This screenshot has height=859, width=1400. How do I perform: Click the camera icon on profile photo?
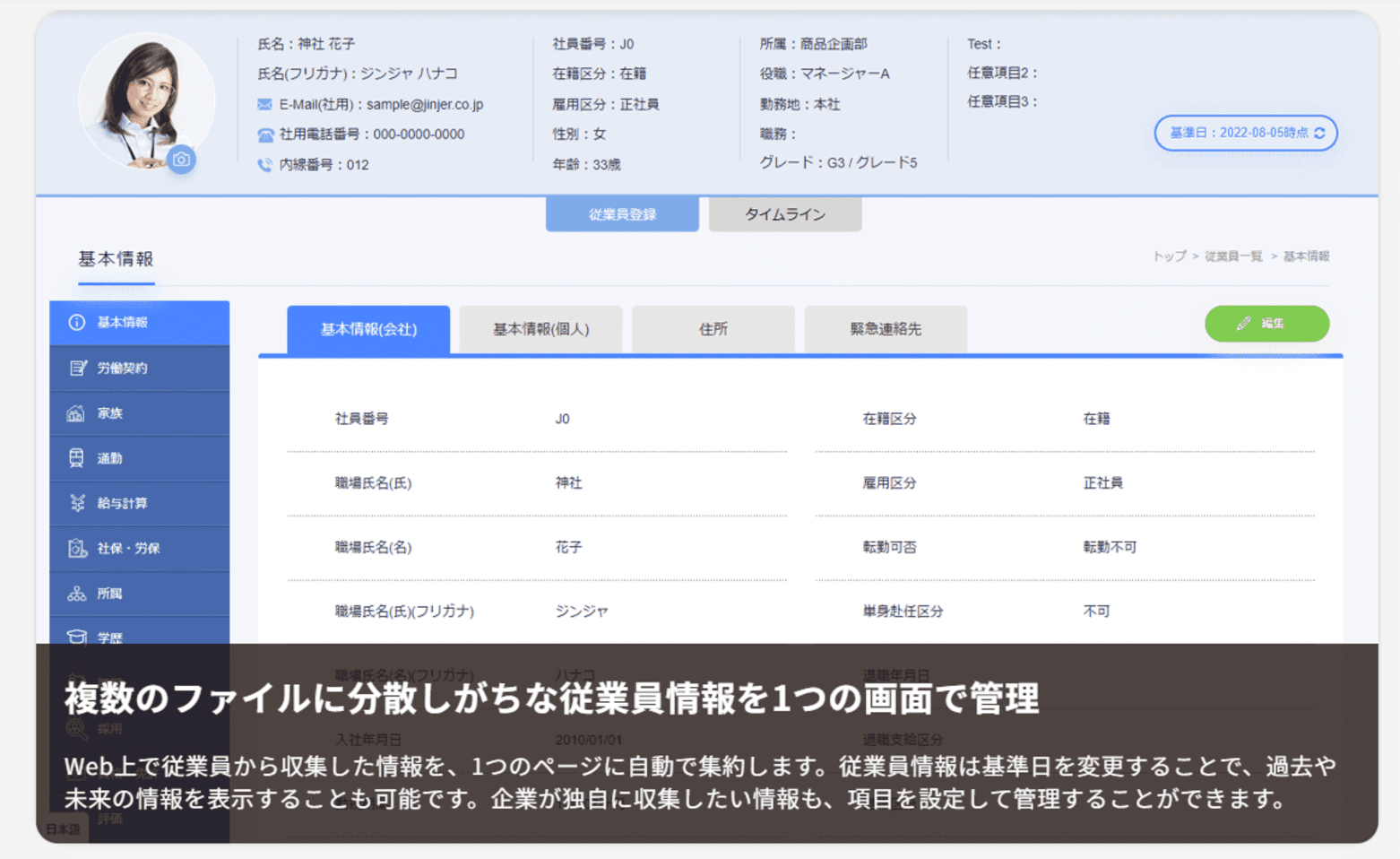click(x=182, y=160)
